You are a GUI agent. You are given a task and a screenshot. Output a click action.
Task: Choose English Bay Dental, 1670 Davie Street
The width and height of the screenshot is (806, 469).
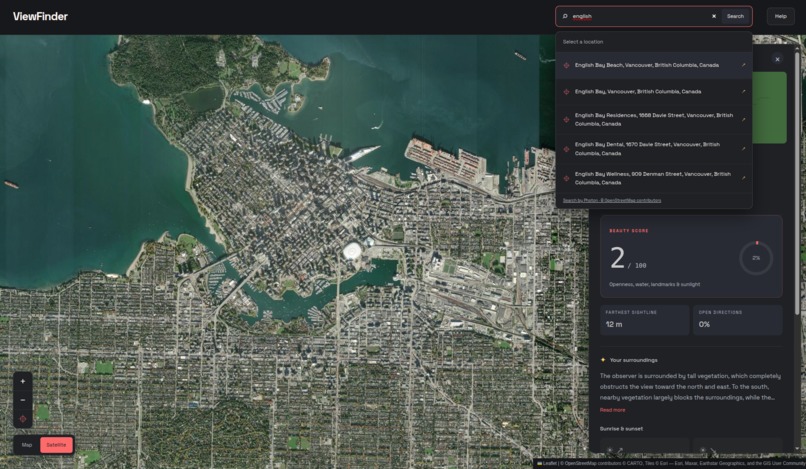[x=654, y=149]
